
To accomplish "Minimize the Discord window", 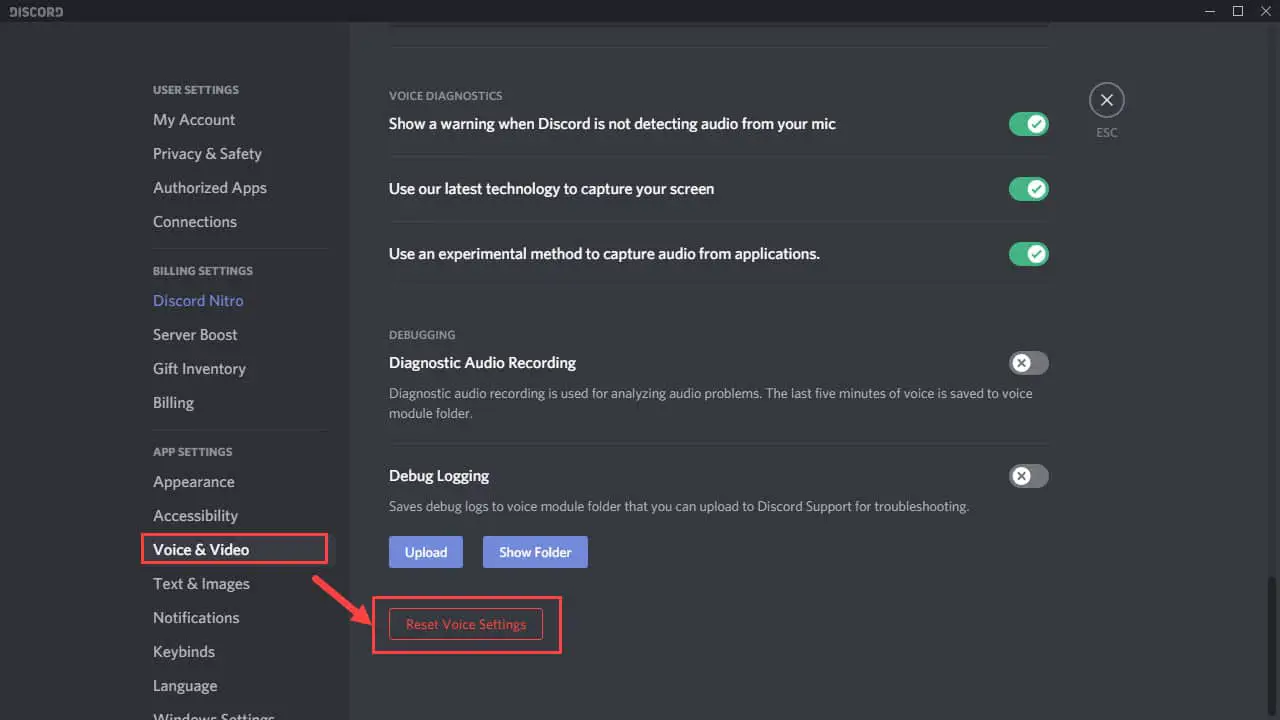I will 1210,11.
